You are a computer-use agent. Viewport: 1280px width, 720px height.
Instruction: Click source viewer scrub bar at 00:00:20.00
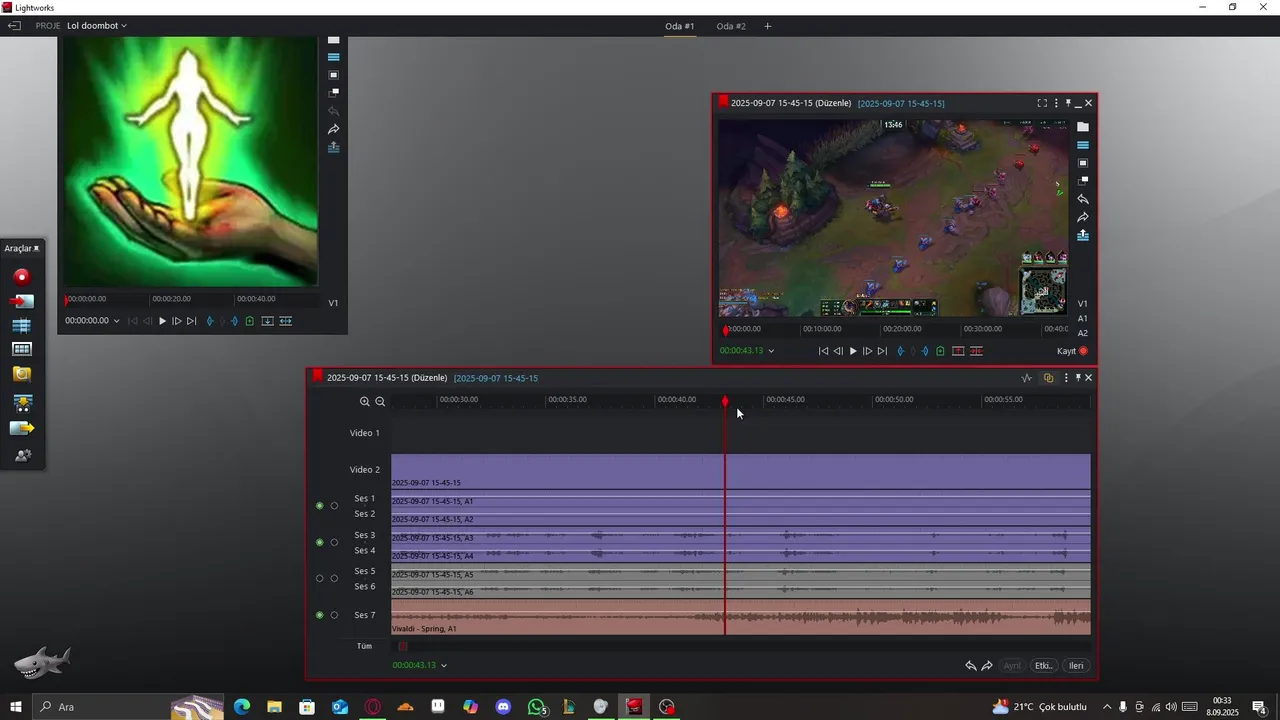pos(152,298)
